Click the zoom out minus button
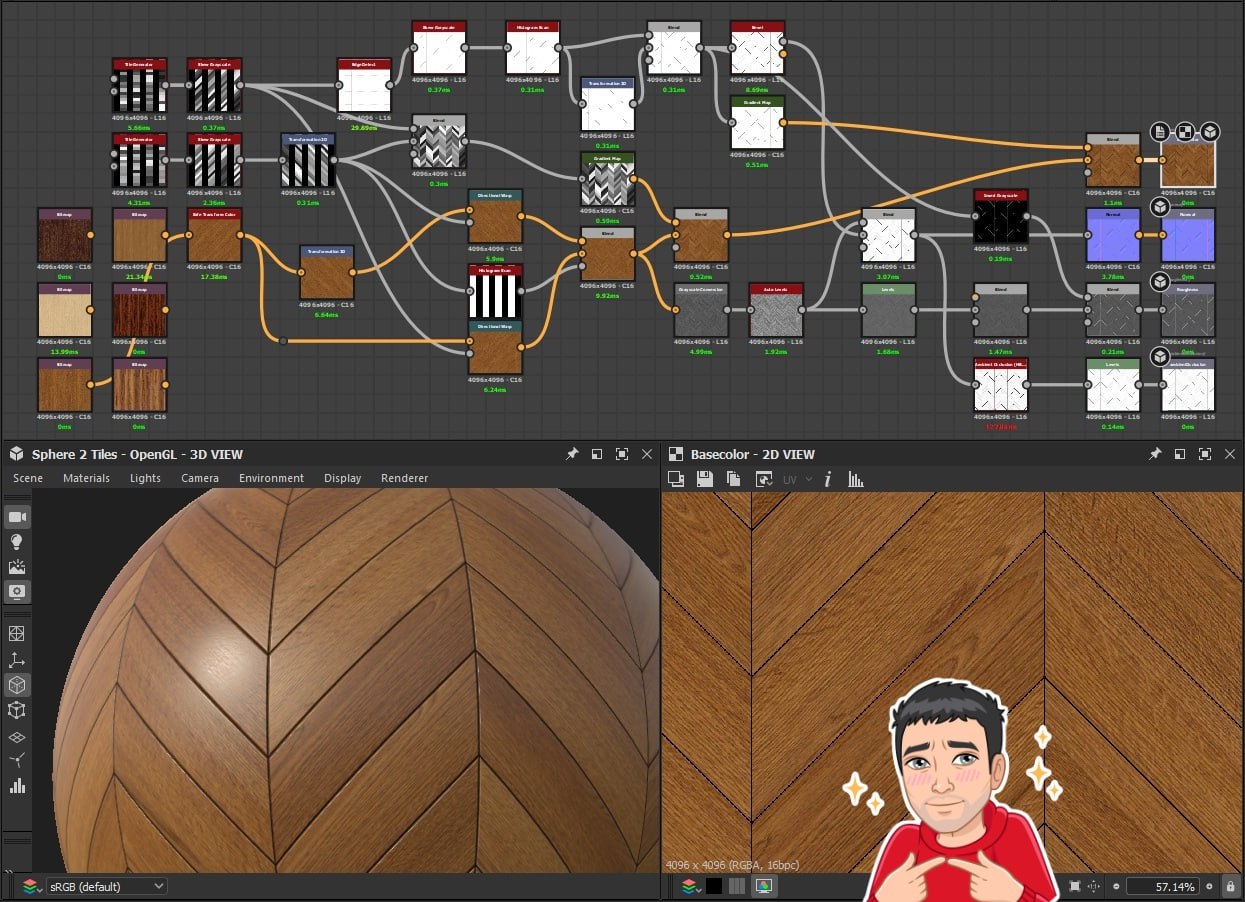Screen dimensions: 1245x902 1116,886
